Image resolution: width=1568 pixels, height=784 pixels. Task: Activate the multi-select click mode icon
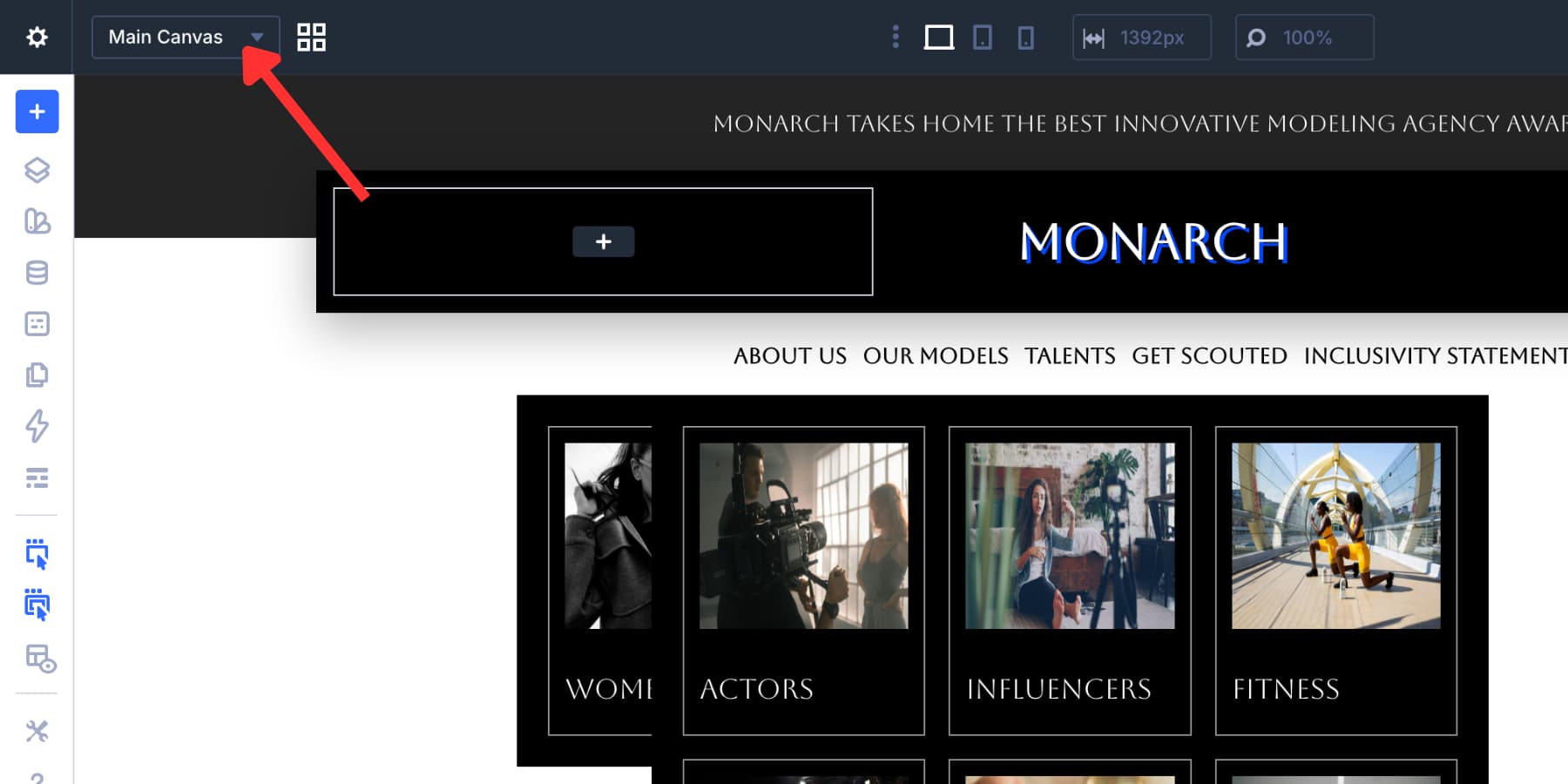(x=37, y=605)
